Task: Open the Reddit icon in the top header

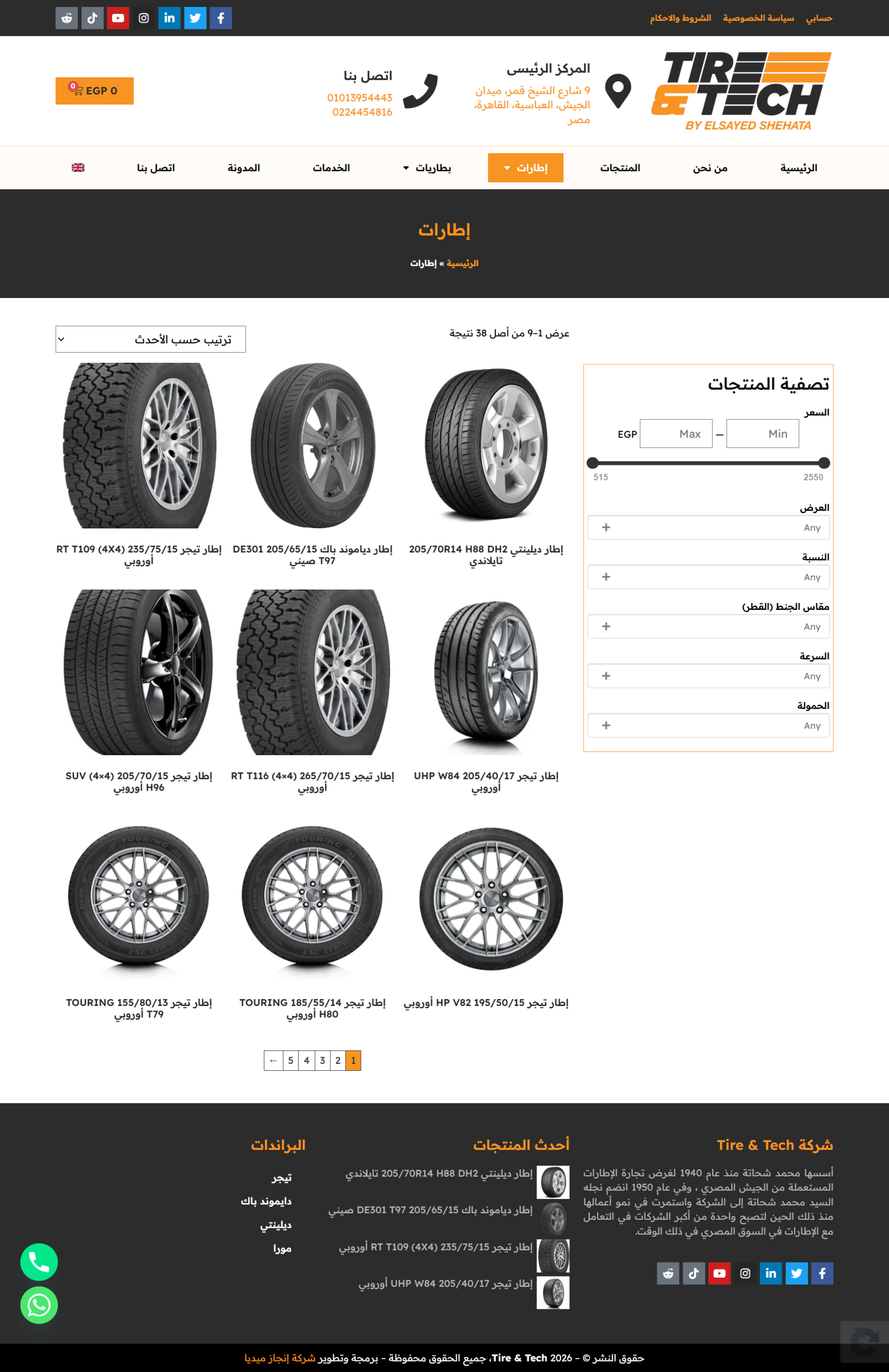Action: point(66,18)
